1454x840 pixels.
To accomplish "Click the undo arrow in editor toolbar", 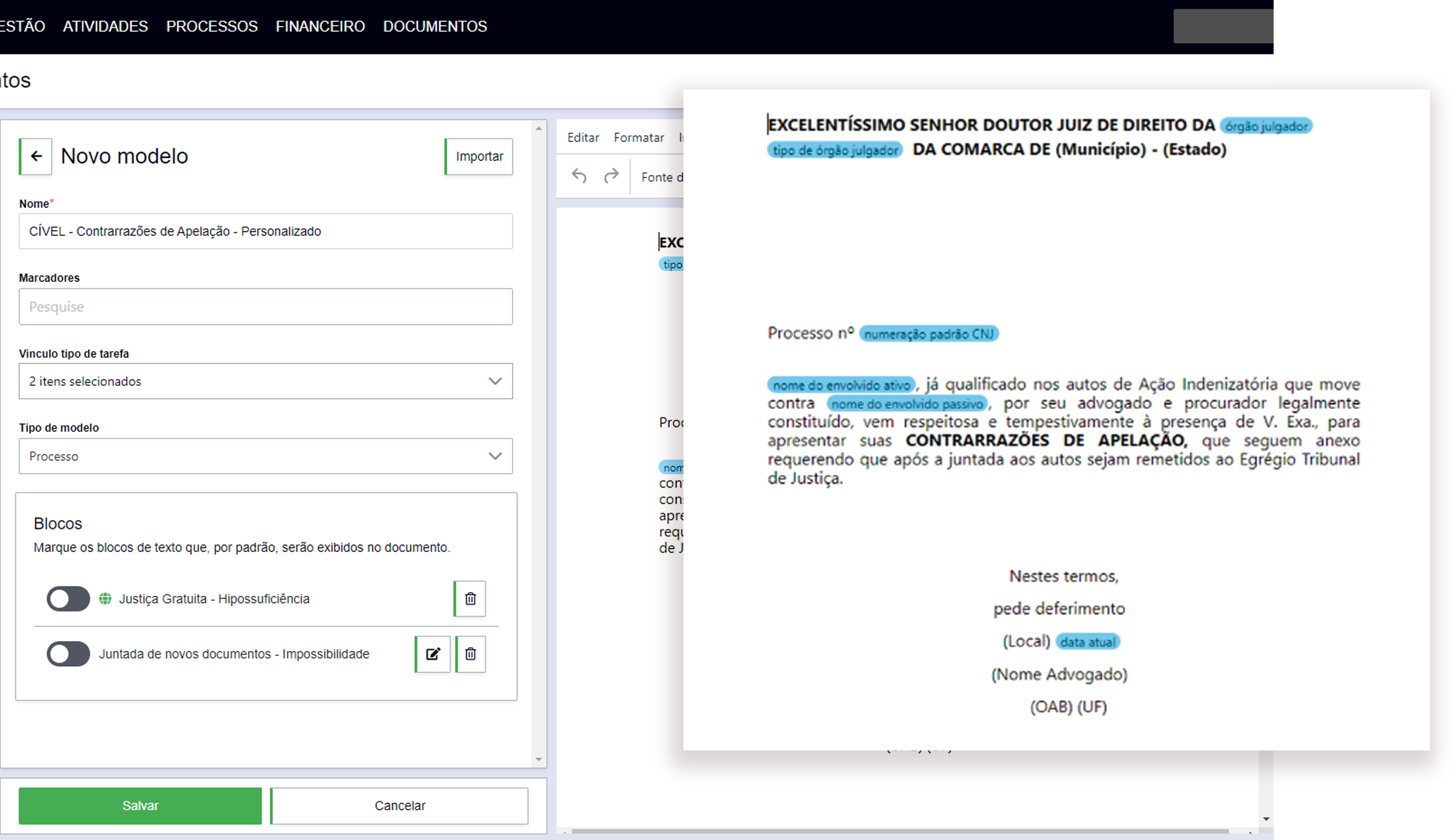I will point(579,177).
